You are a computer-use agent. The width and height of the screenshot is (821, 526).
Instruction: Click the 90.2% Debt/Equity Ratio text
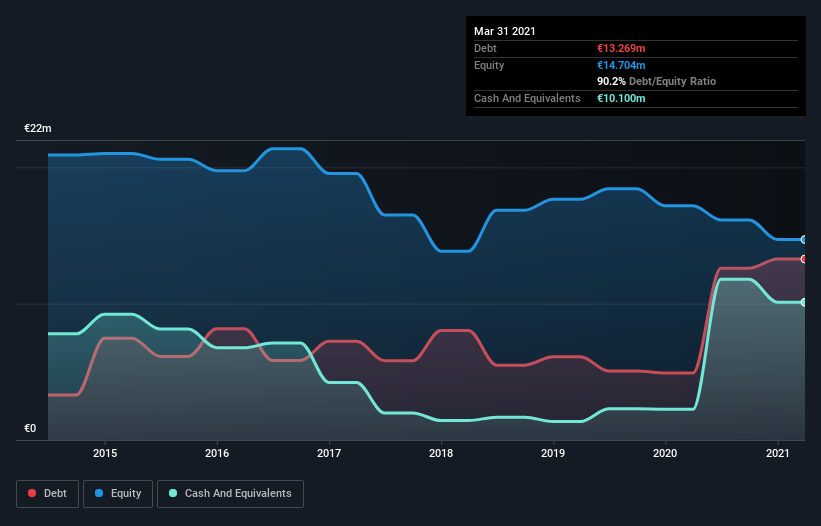pyautogui.click(x=657, y=81)
